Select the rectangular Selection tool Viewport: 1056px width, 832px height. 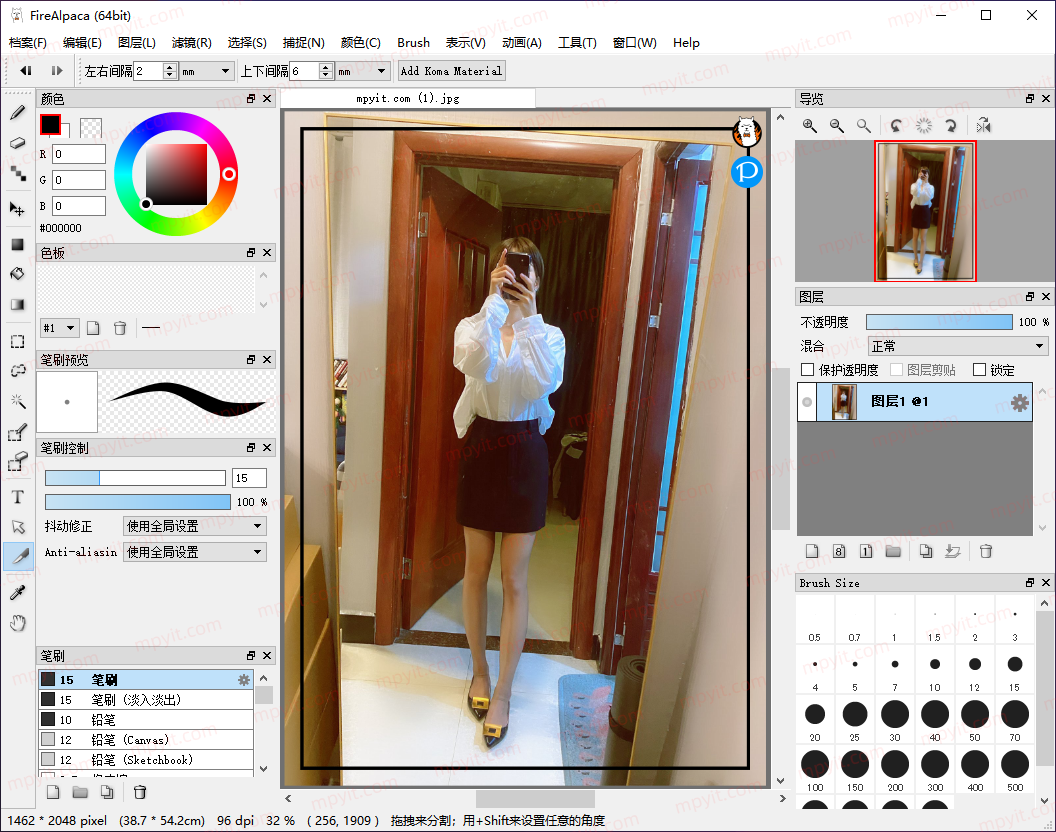pos(18,342)
